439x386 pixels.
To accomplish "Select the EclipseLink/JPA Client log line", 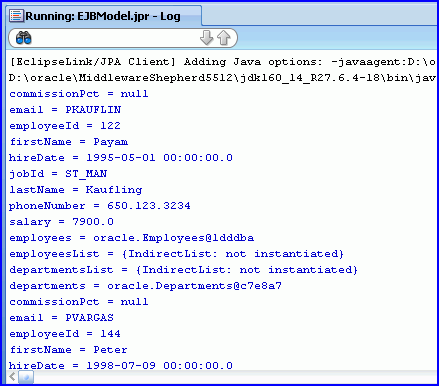I will point(222,62).
